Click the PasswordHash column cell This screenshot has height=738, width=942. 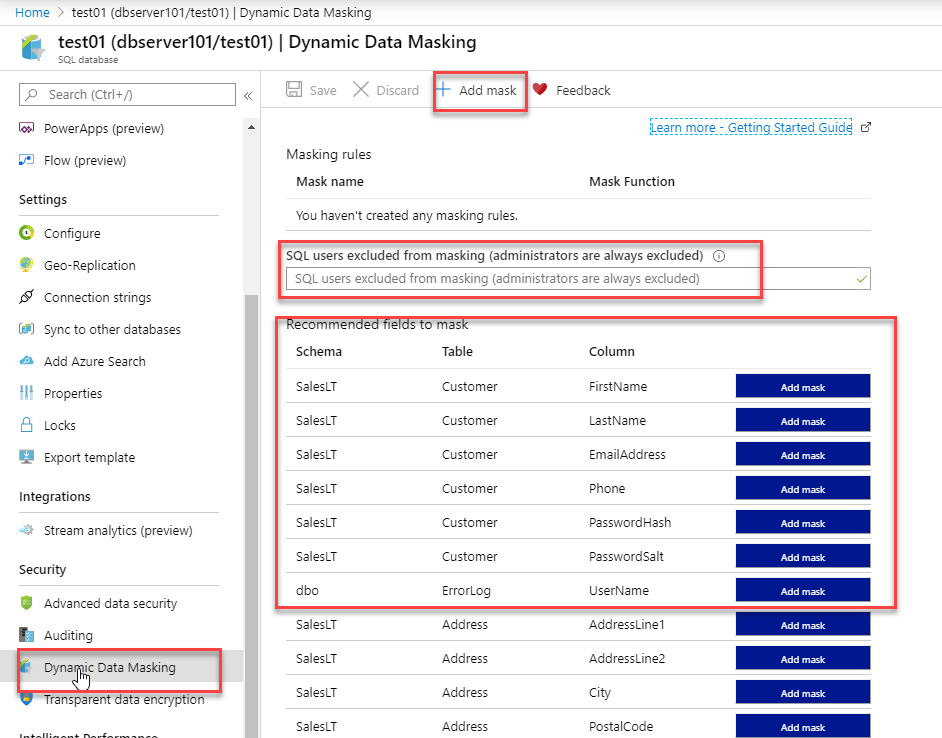(x=630, y=522)
